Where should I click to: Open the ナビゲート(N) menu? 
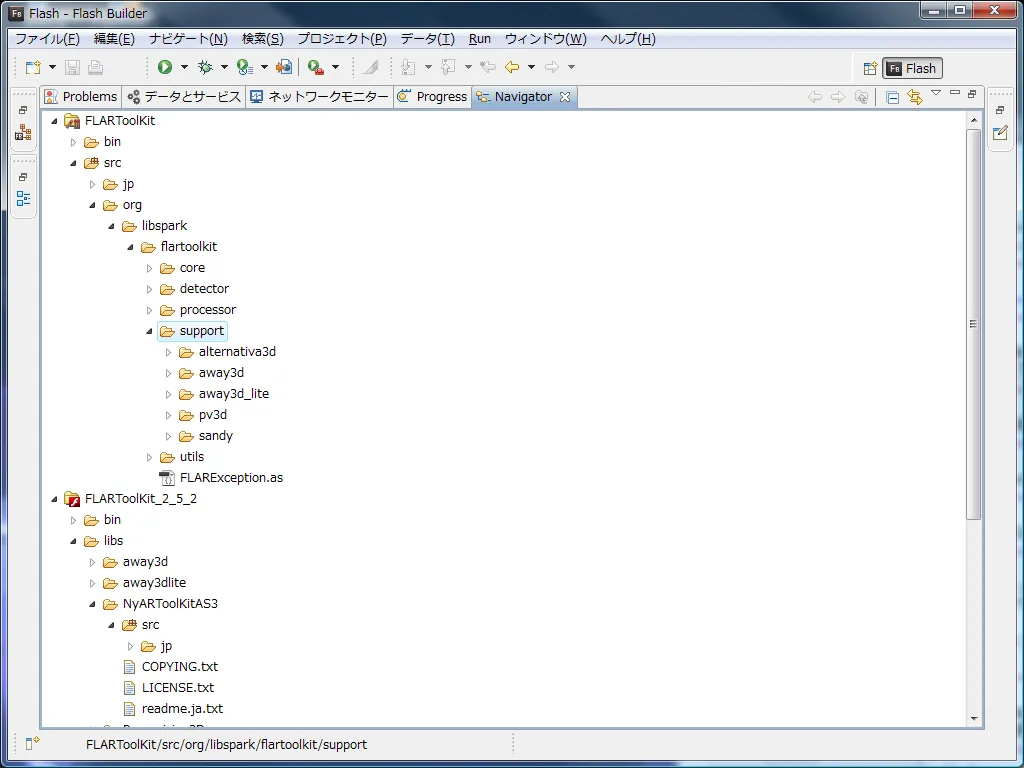click(x=188, y=39)
